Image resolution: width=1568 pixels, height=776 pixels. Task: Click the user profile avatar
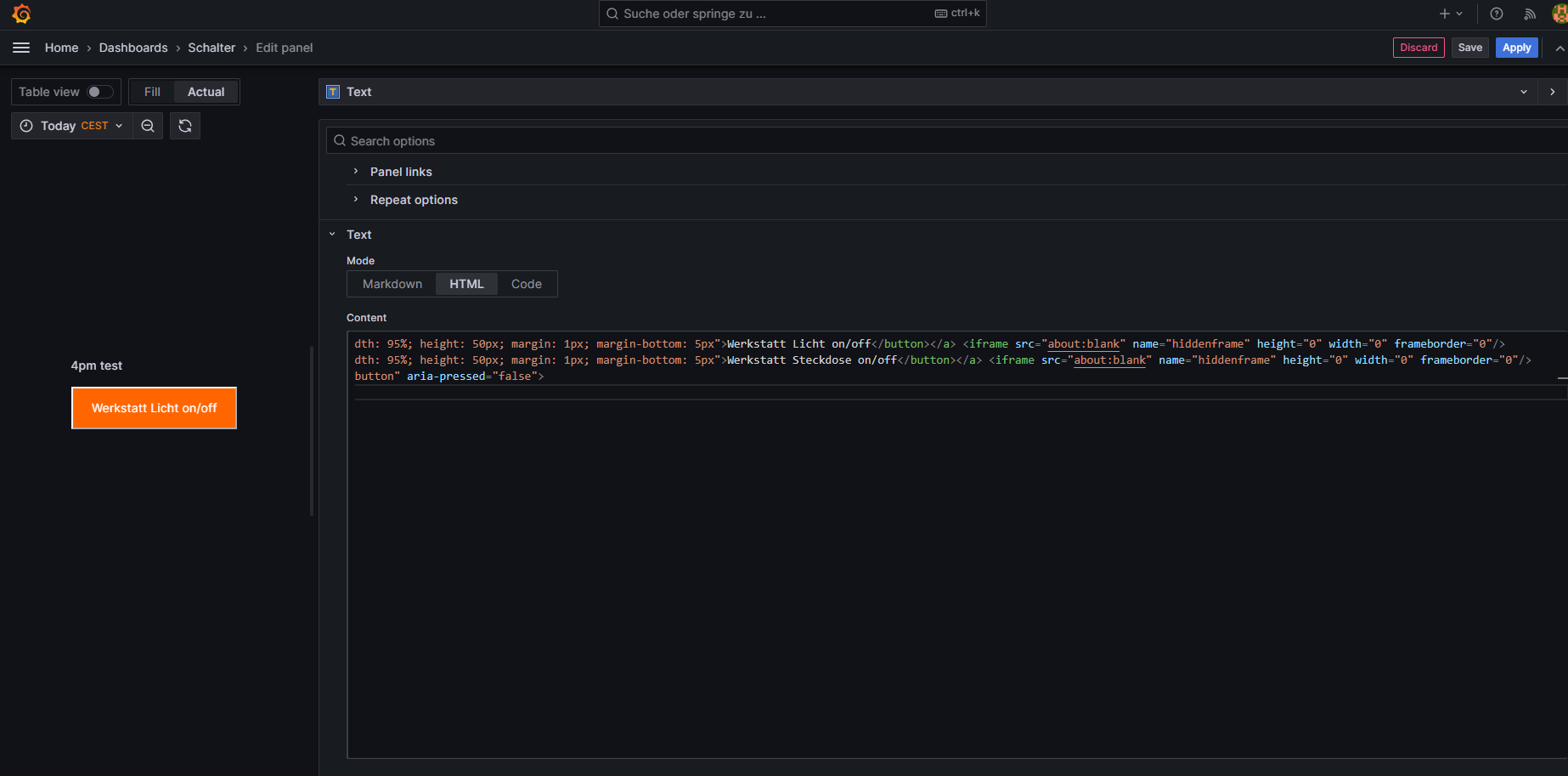point(1560,14)
